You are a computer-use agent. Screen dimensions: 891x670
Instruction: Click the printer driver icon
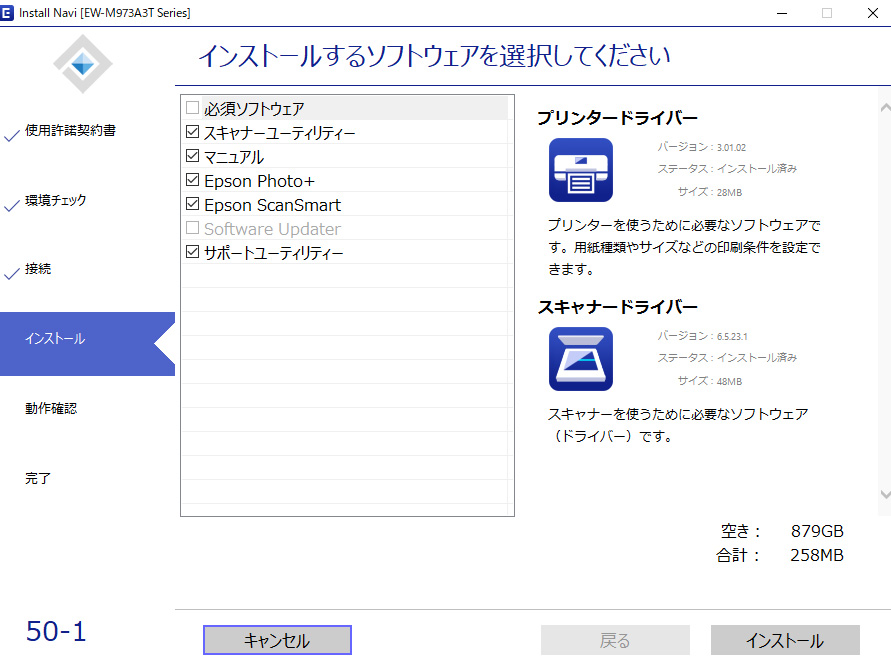pyautogui.click(x=580, y=170)
